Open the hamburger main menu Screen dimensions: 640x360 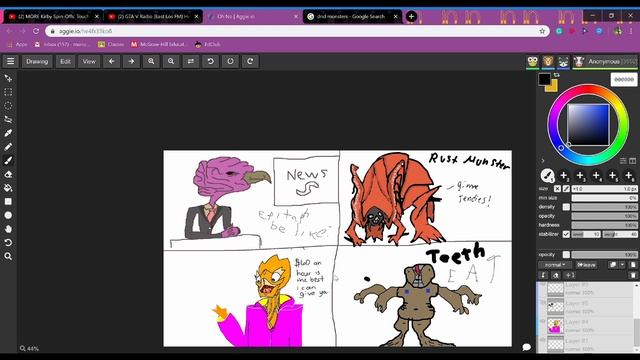(x=11, y=61)
